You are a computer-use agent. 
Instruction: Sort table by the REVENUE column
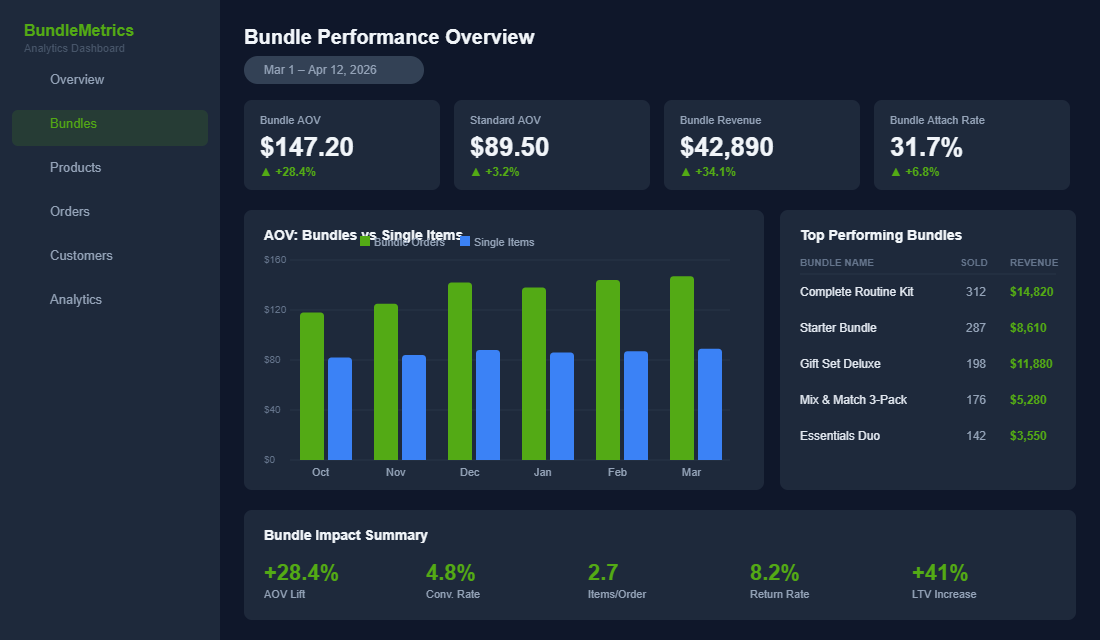click(x=1033, y=262)
